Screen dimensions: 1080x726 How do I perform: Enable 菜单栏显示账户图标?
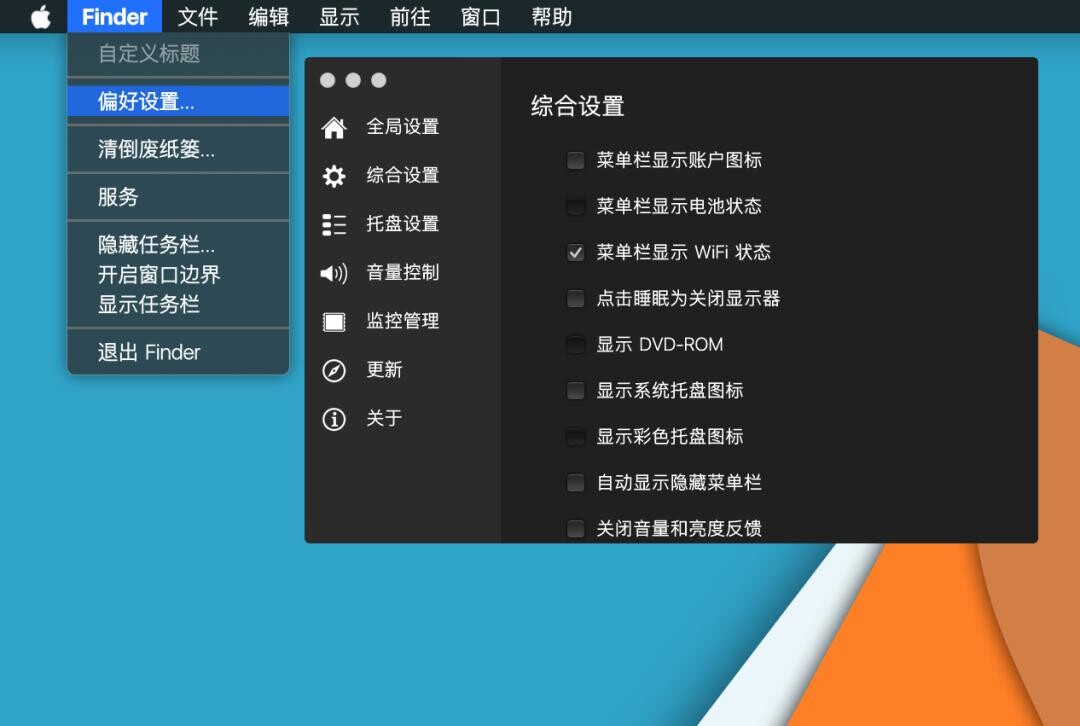[575, 160]
